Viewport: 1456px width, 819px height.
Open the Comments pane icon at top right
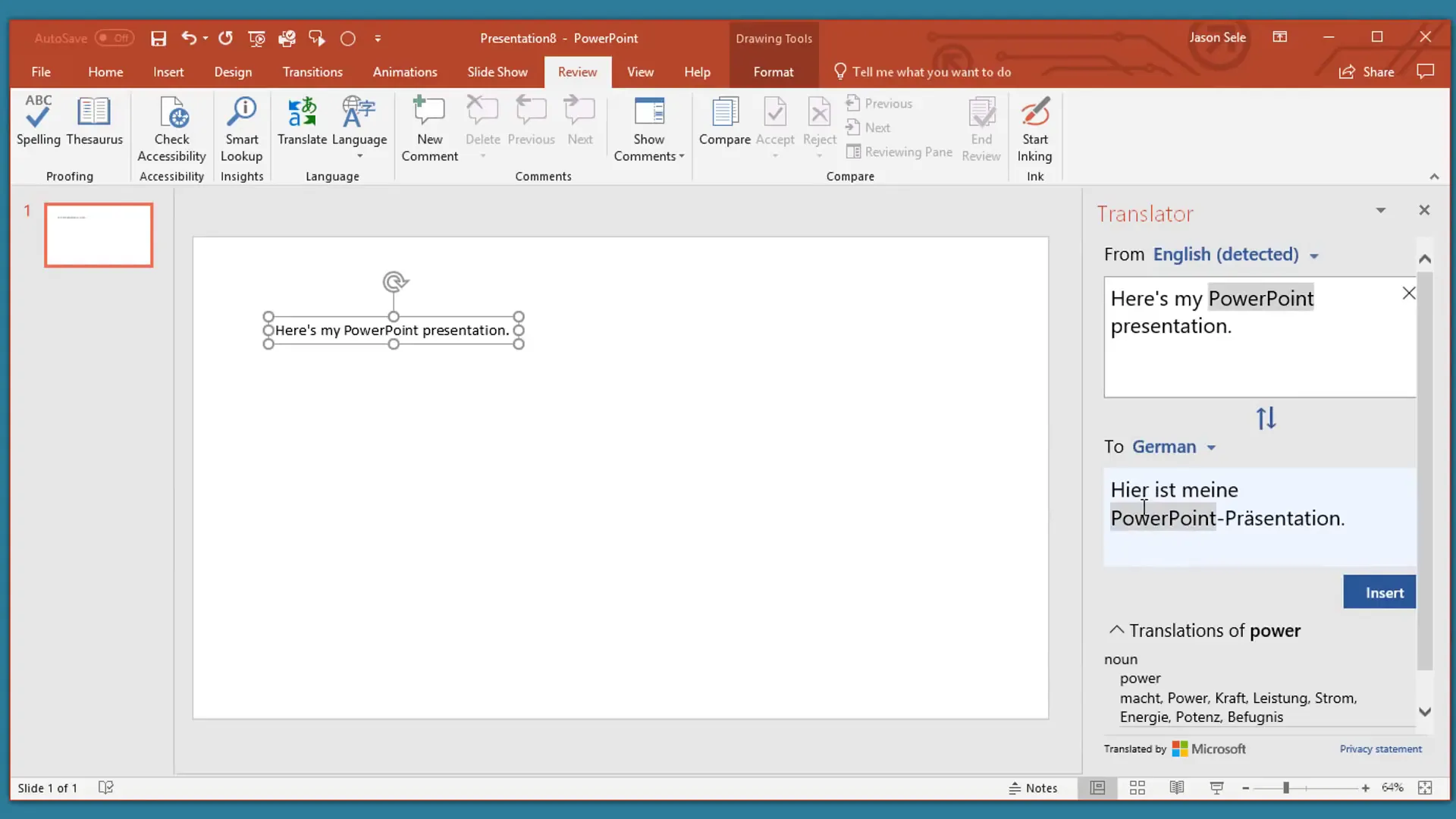click(1425, 71)
